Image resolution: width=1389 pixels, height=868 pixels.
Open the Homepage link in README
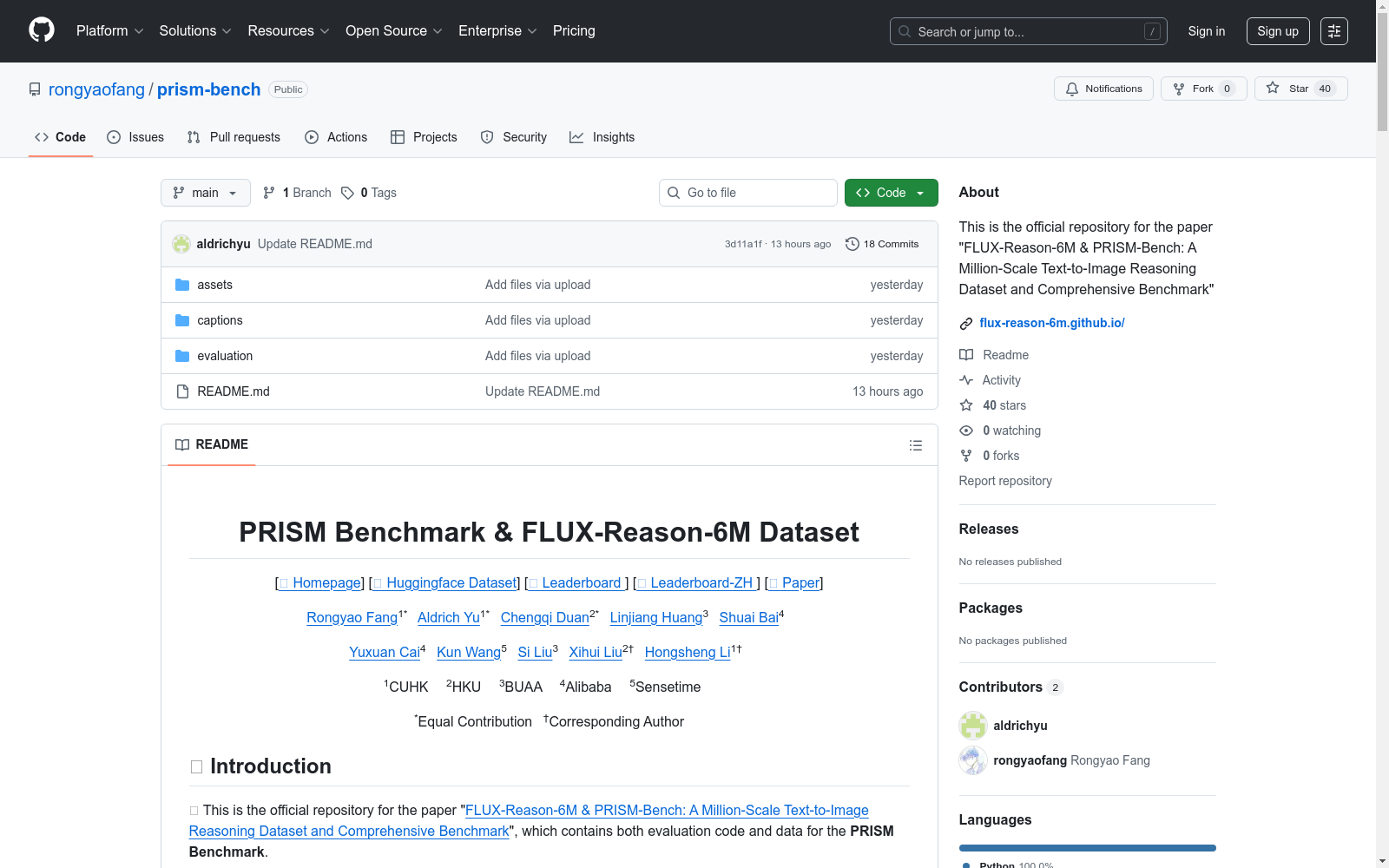tap(319, 582)
